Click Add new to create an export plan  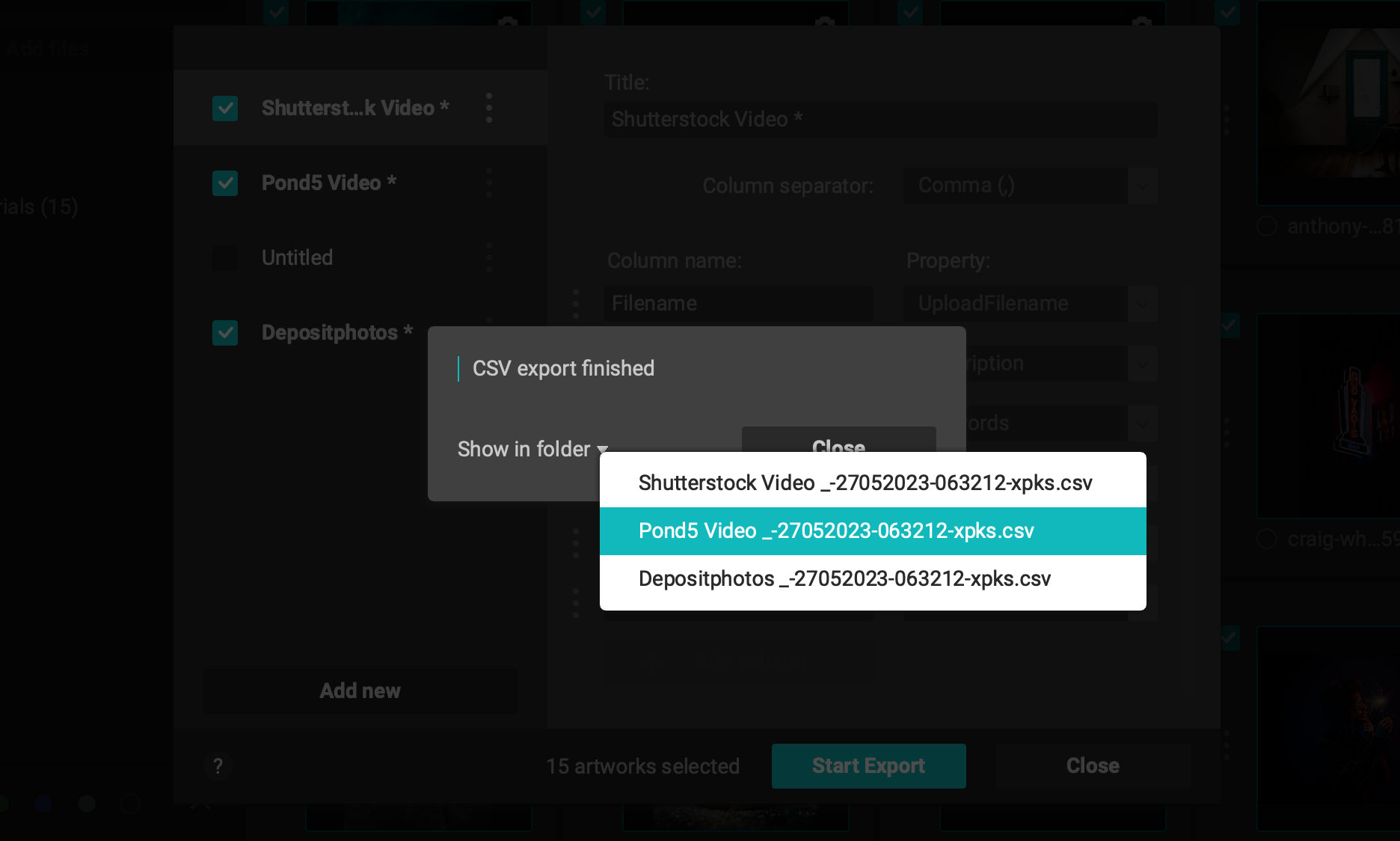[360, 691]
